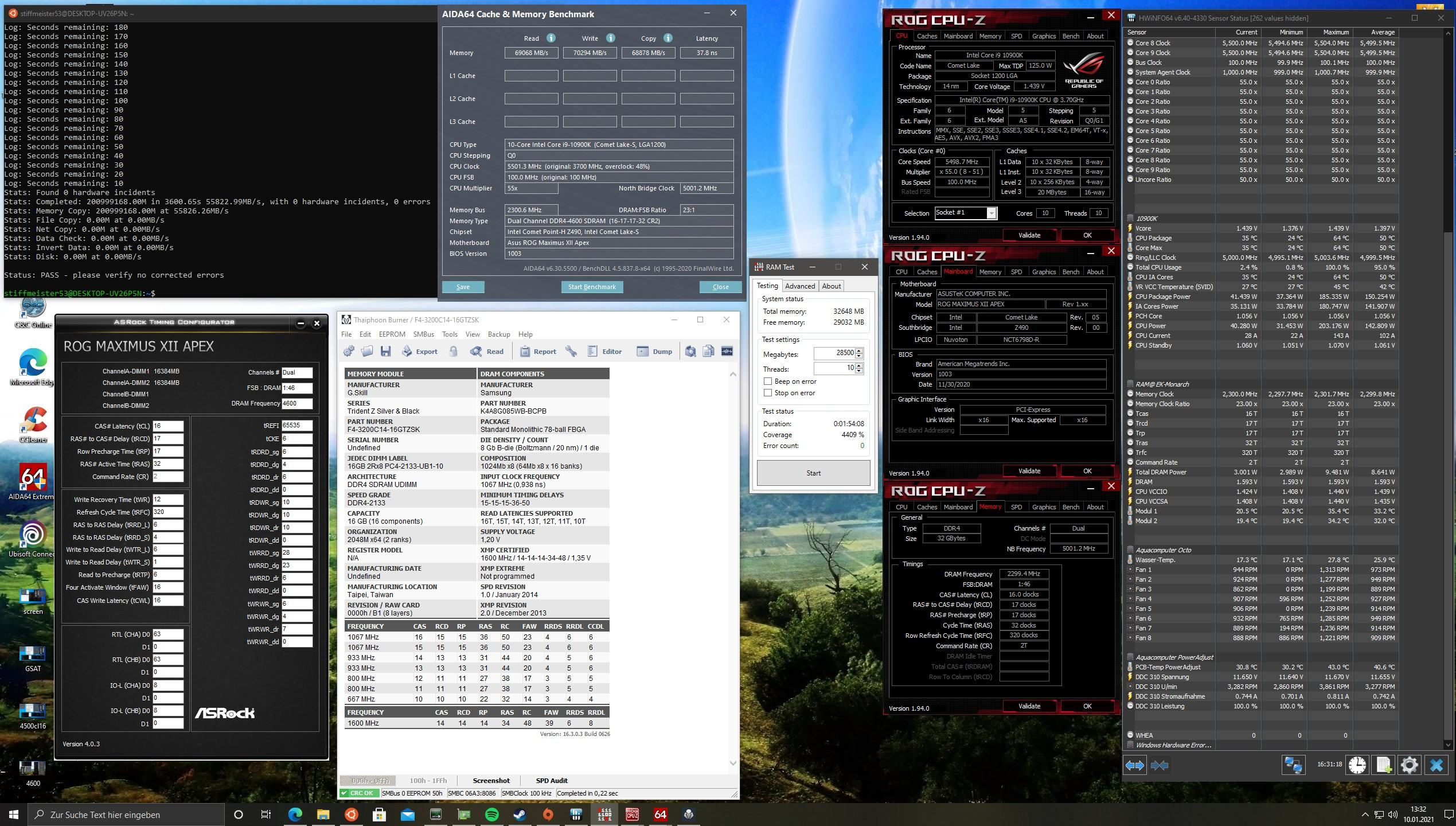
Task: Click the HWiNFO remote network monitor icon
Action: click(1293, 765)
